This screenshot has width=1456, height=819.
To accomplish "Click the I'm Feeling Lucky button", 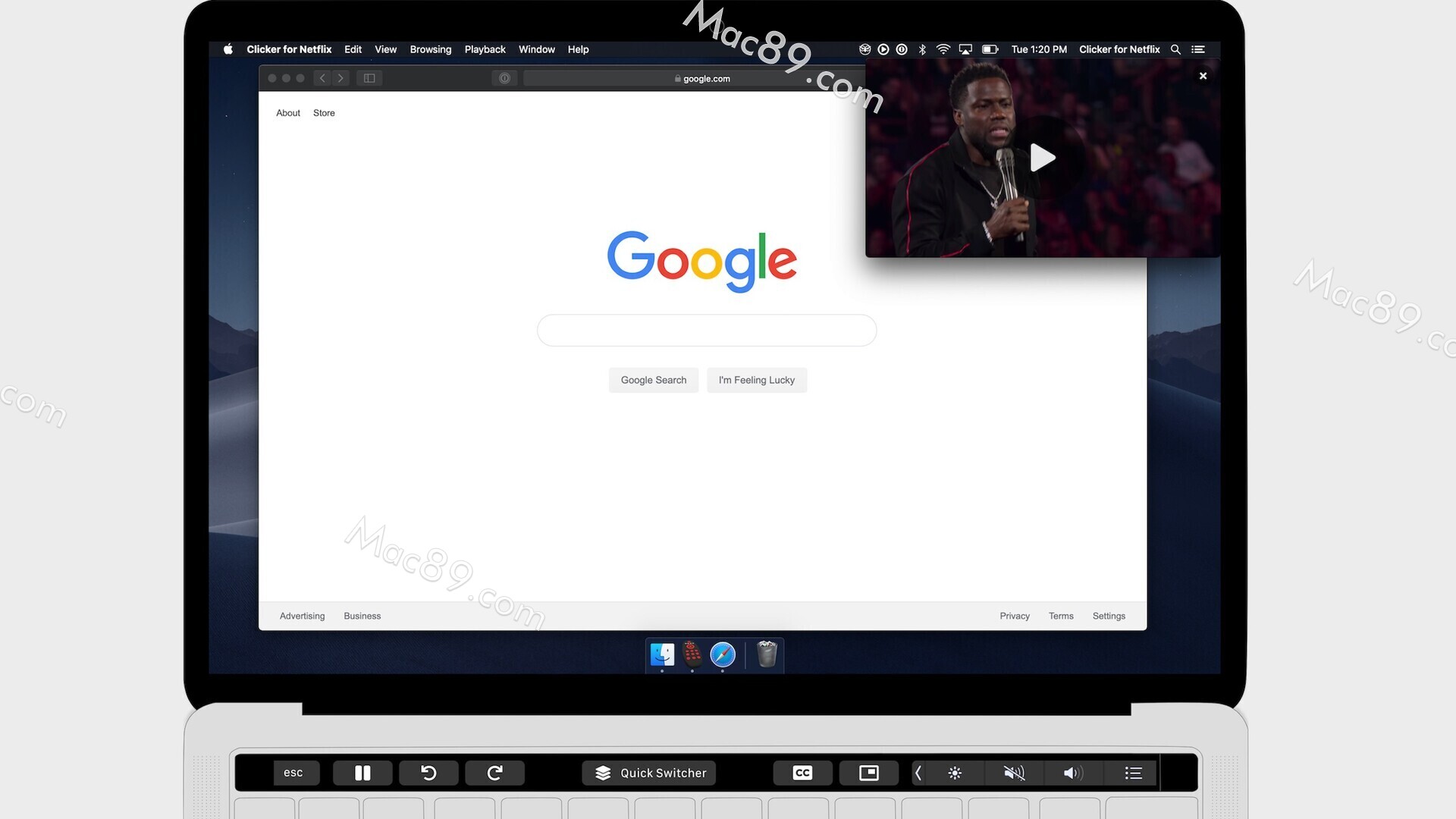I will tap(756, 380).
